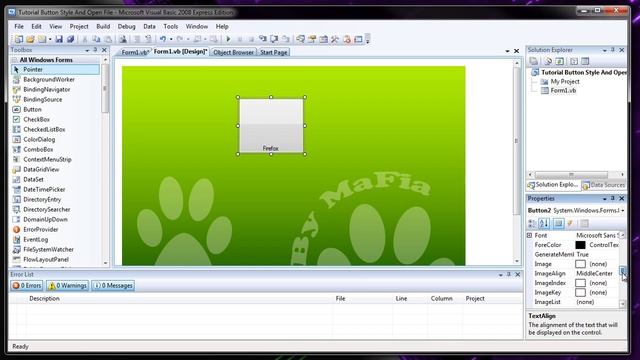Open the Toolbox window position dropdown arrow
This screenshot has height=360, width=640.
[x=87, y=50]
